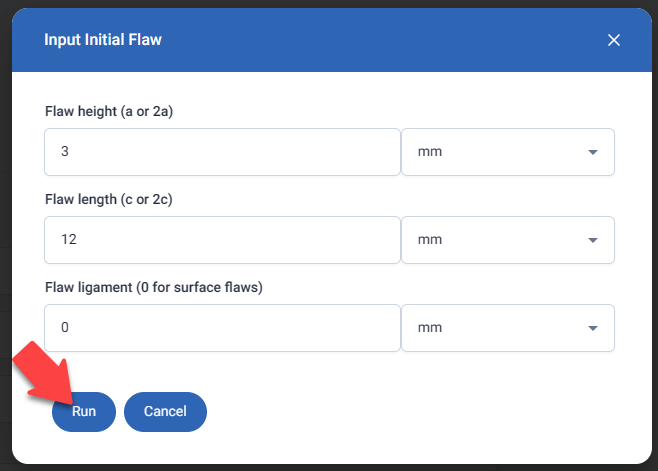Screen dimensions: 658x471
Task: Open the Flaw height unit dropdown
Action: point(507,152)
